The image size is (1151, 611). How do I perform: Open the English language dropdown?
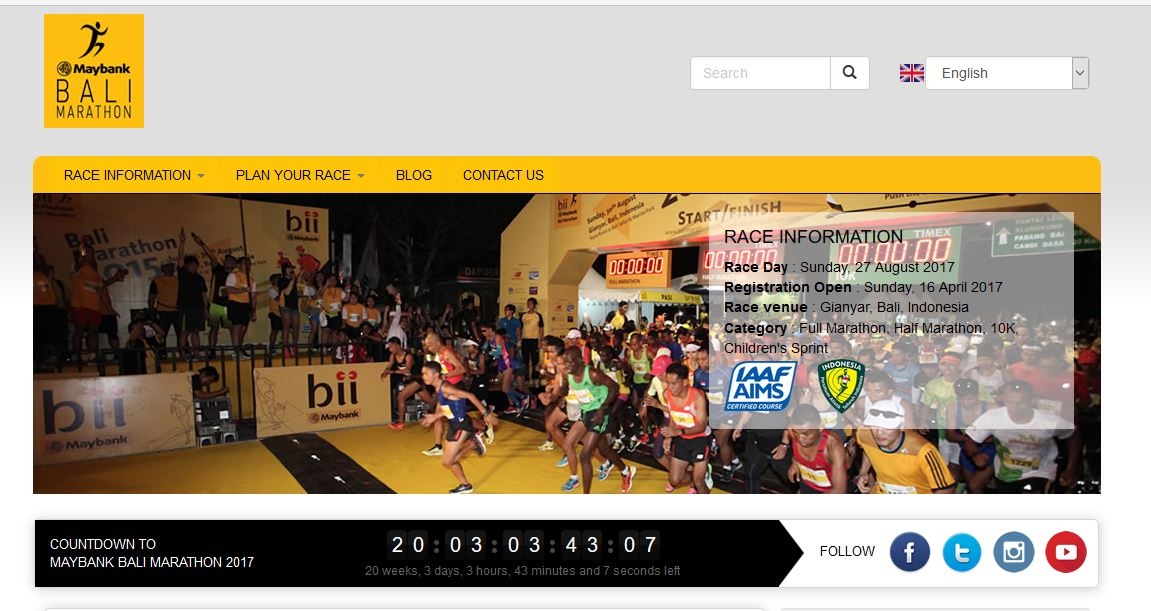click(1007, 73)
